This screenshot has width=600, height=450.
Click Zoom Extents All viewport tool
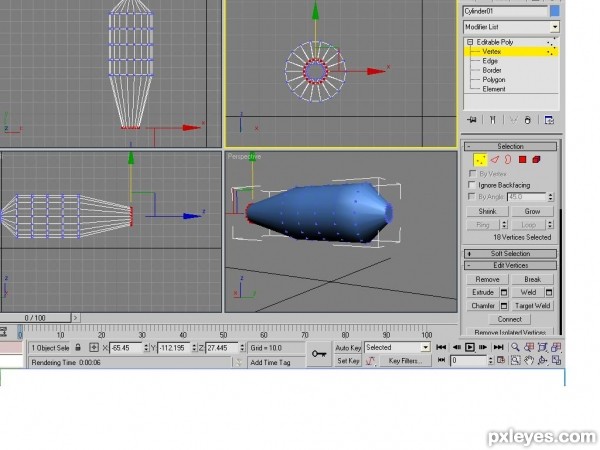[556, 347]
